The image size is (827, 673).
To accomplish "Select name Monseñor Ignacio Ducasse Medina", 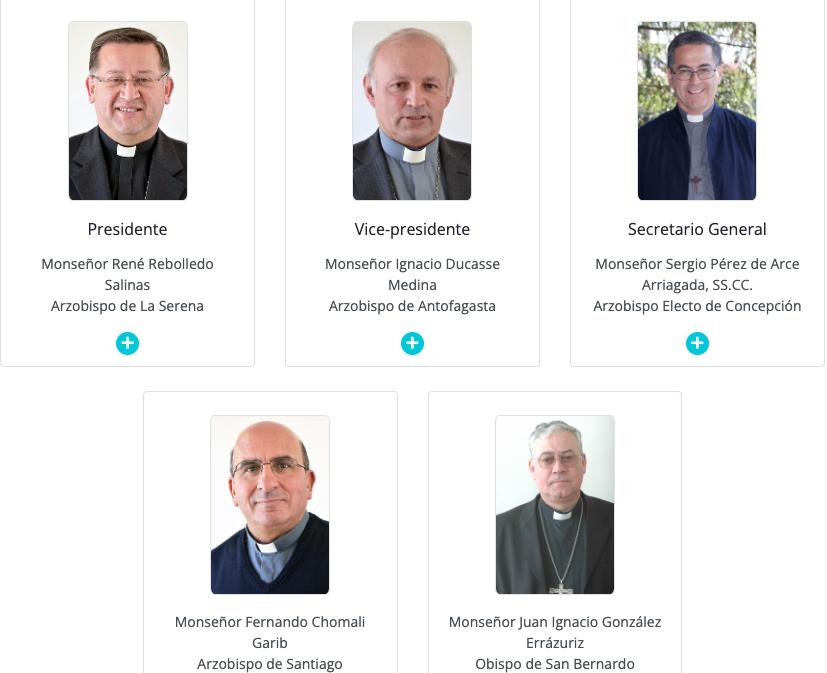I will pos(412,274).
